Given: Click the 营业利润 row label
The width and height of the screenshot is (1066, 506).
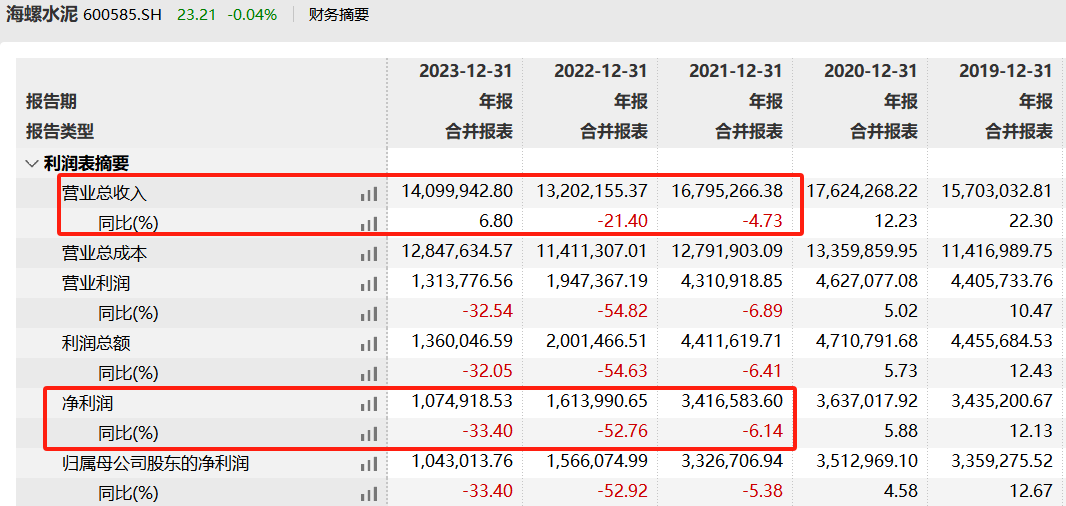Looking at the screenshot, I should click(96, 284).
